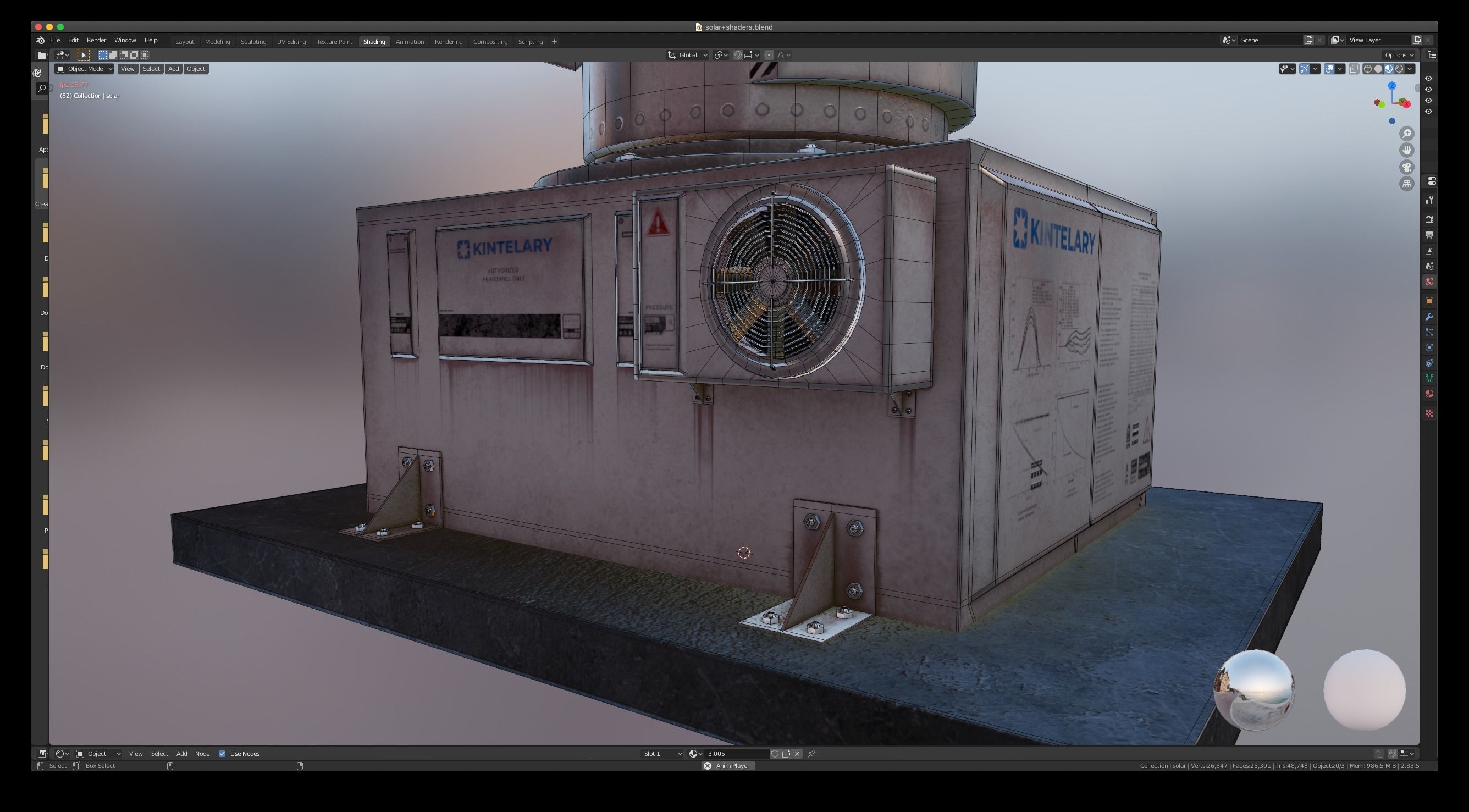Uncheck the Use Nodes checkbox
The height and width of the screenshot is (812, 1469).
(223, 754)
